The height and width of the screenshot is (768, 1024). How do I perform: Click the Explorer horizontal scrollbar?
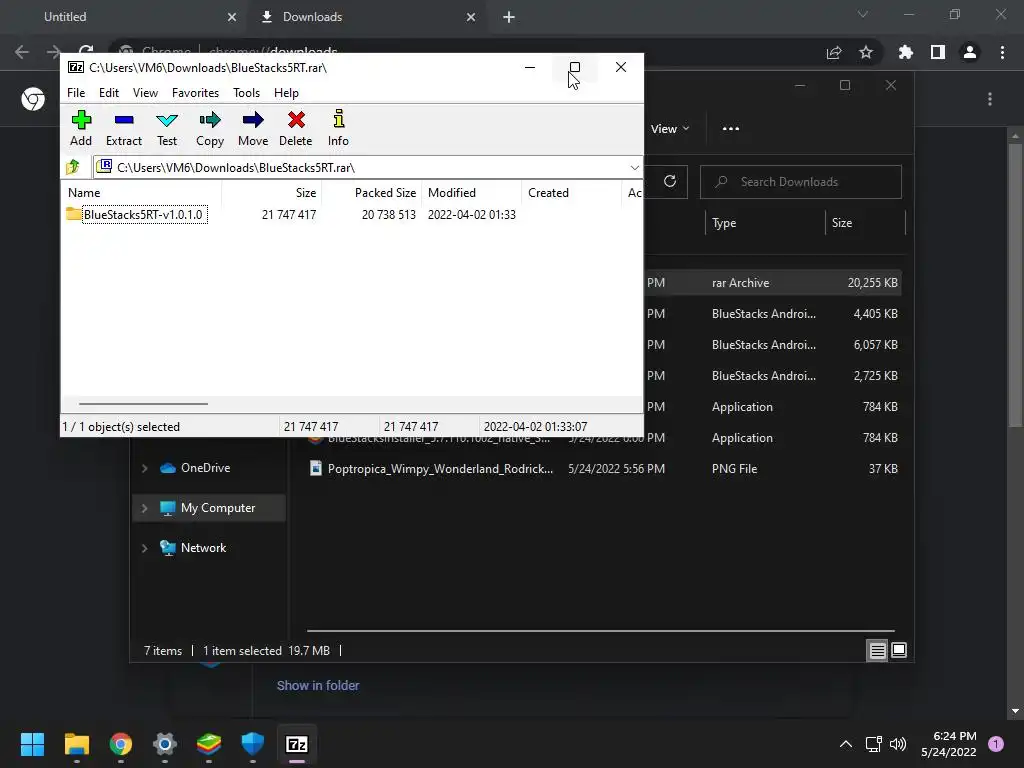[600, 631]
